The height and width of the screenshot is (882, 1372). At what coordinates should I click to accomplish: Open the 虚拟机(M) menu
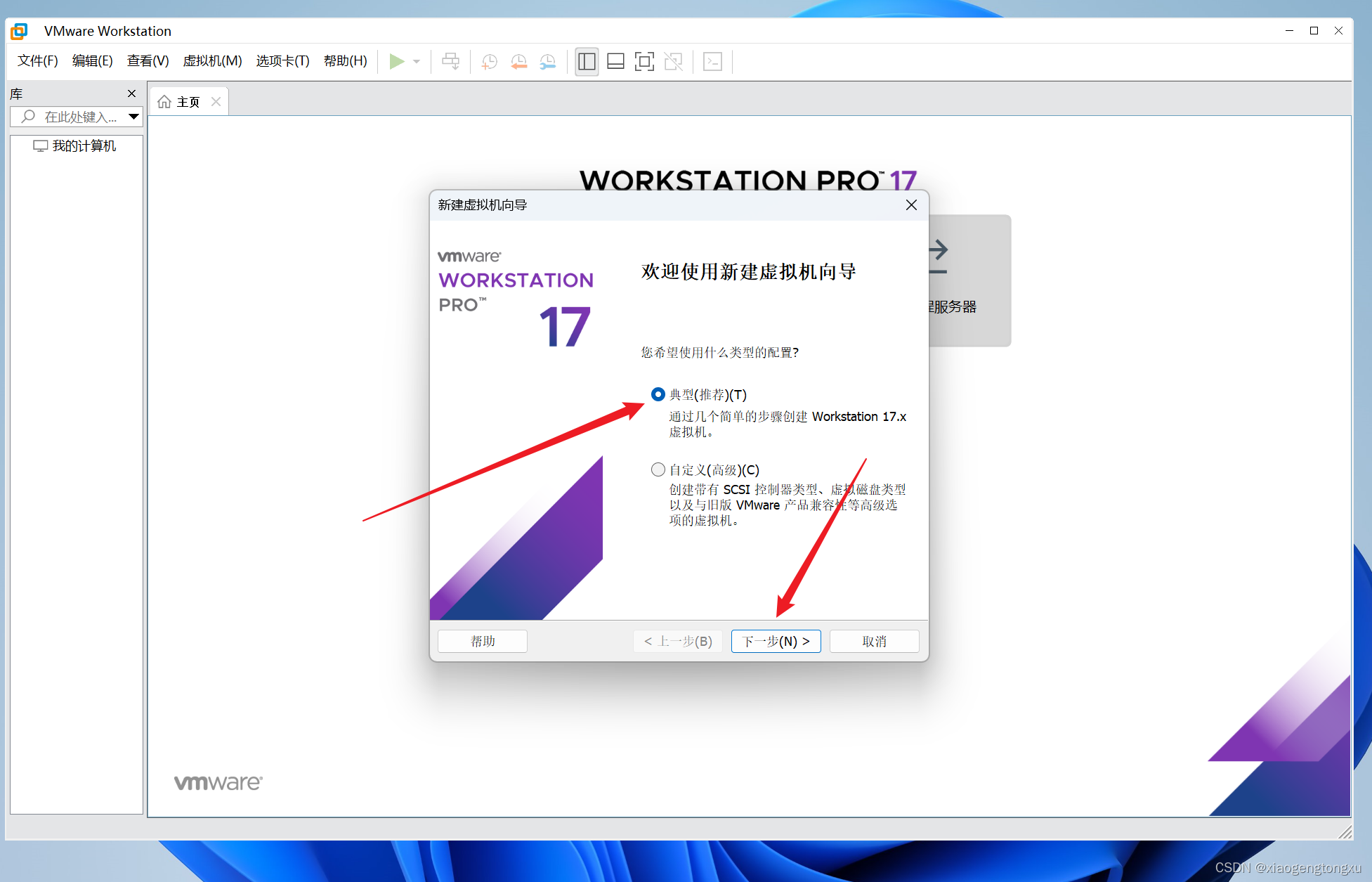(212, 61)
